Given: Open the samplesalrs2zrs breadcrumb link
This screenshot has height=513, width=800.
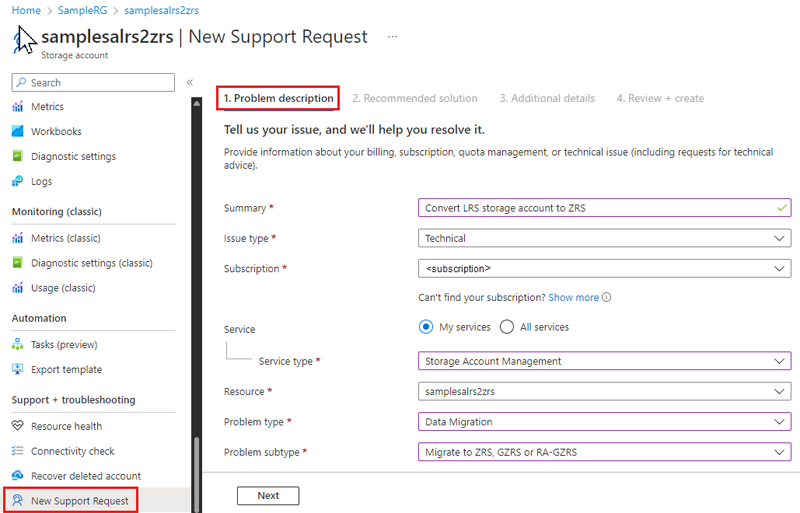Looking at the screenshot, I should pyautogui.click(x=161, y=10).
